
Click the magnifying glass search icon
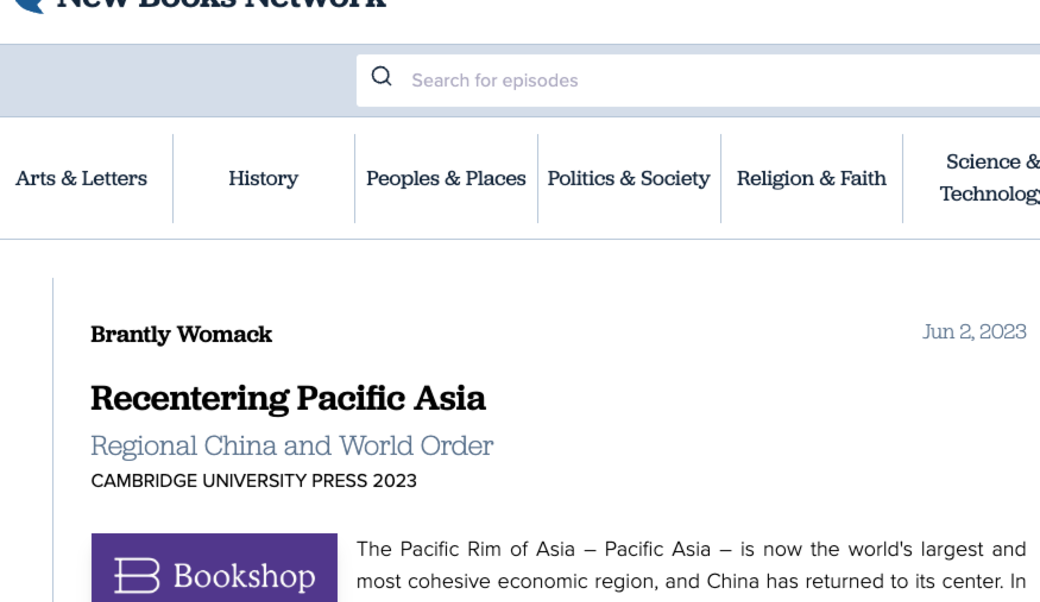coord(381,77)
